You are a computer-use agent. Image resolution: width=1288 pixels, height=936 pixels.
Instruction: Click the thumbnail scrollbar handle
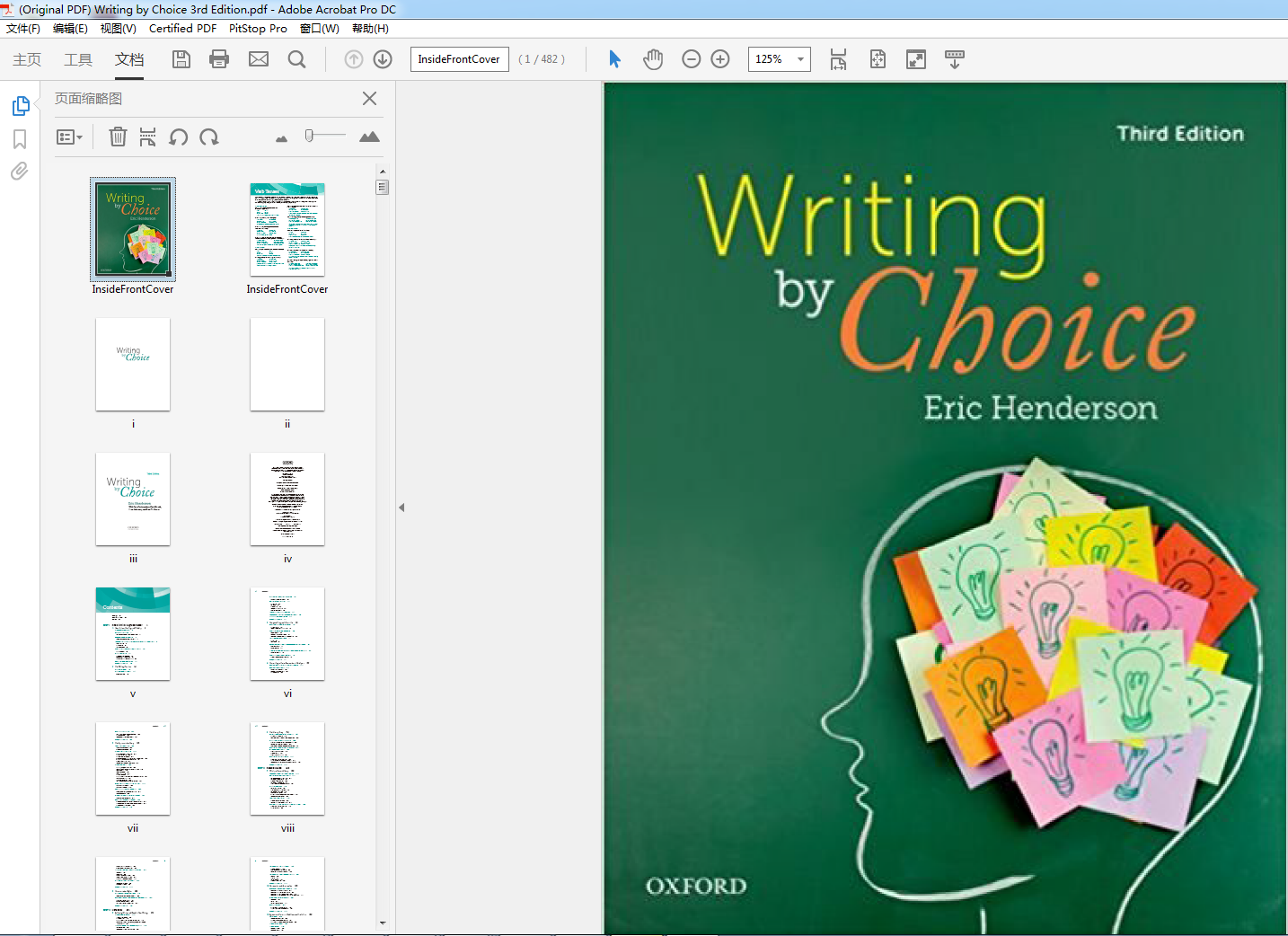pos(383,187)
